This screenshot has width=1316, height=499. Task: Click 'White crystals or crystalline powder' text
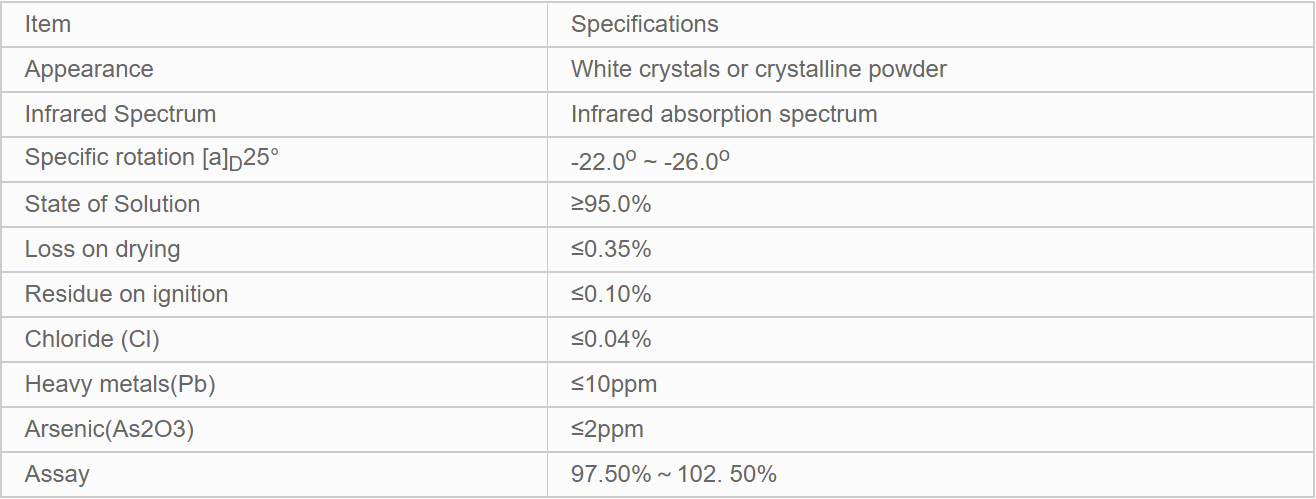click(758, 69)
